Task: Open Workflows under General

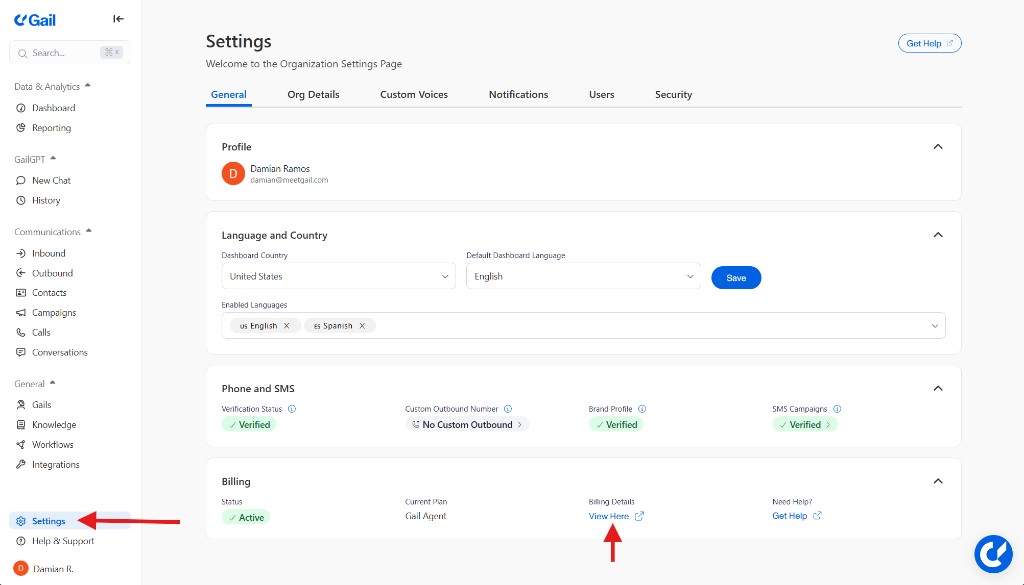Action: point(52,444)
